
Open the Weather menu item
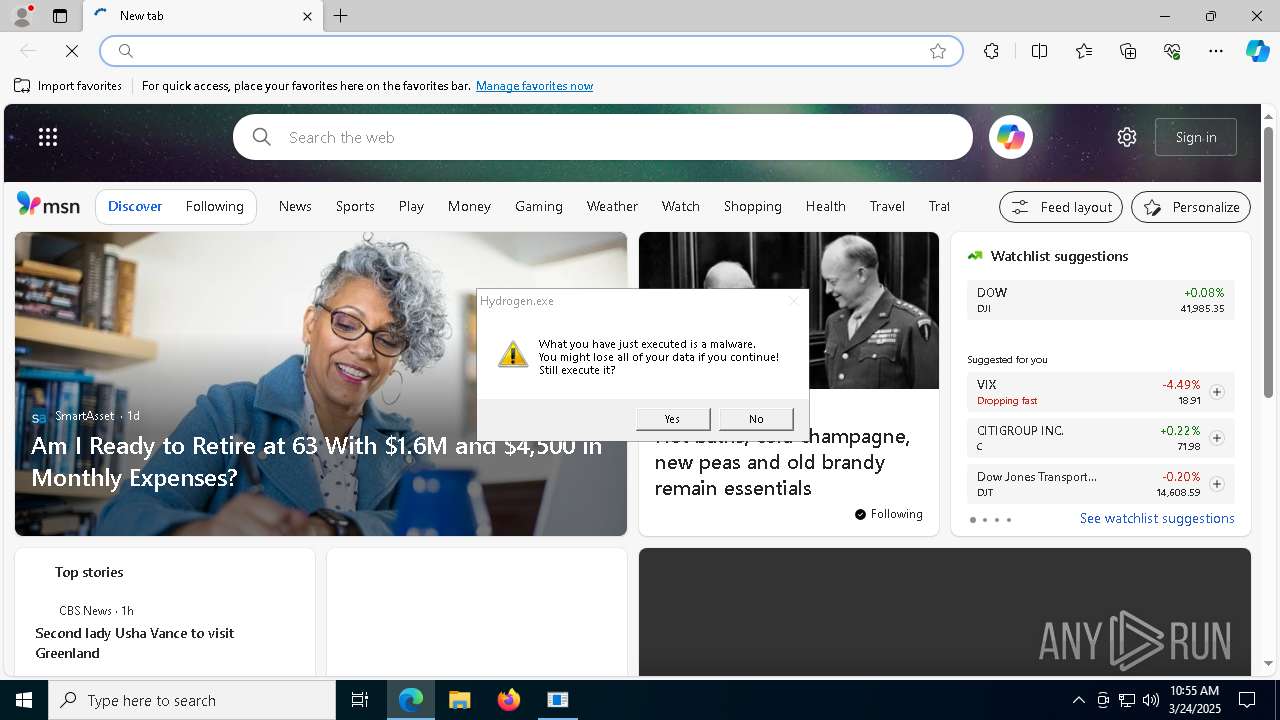[612, 206]
